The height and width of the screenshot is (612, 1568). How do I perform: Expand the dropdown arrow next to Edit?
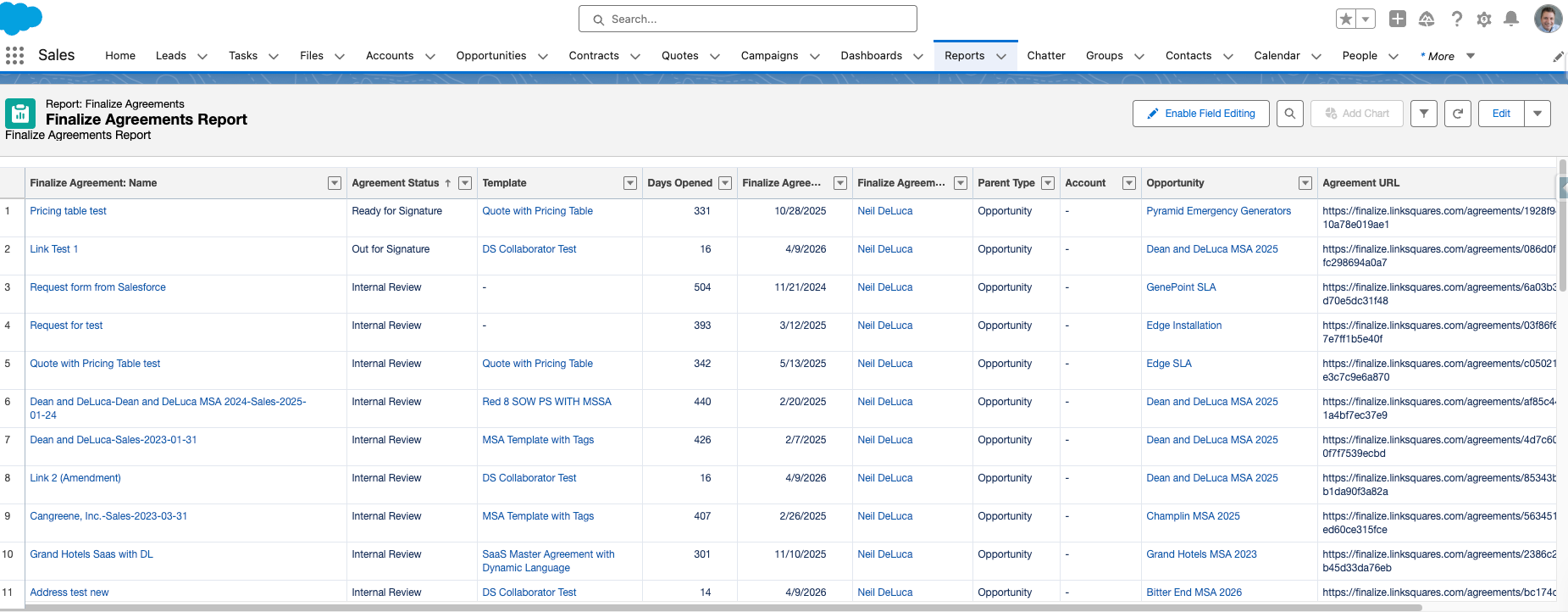point(1537,114)
